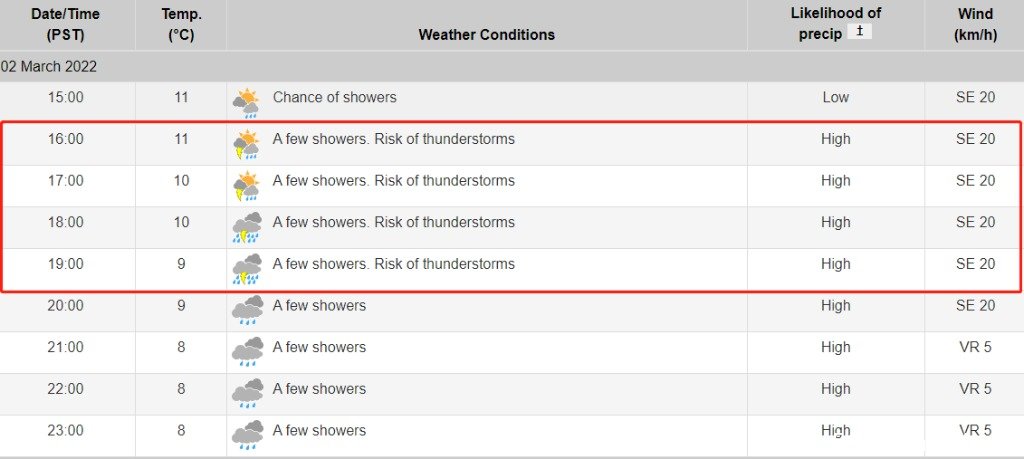Click the Weather Conditions column header
The height and width of the screenshot is (459, 1024).
coord(487,35)
